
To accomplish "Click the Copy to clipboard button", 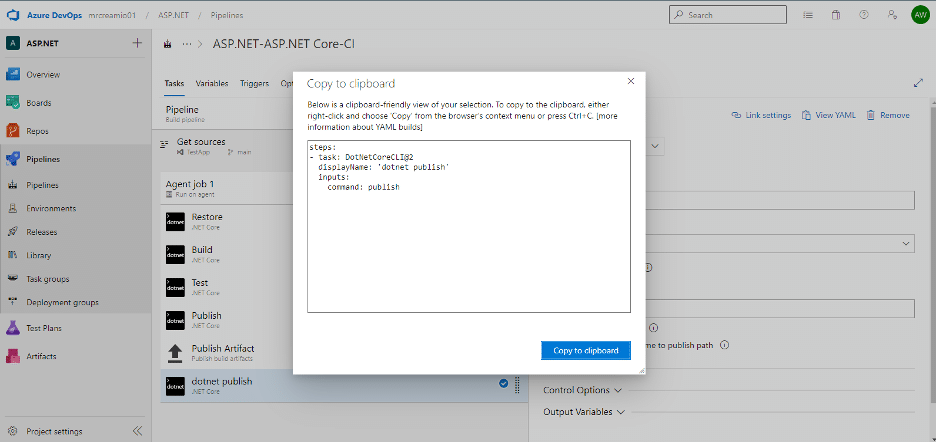I will pyautogui.click(x=586, y=351).
